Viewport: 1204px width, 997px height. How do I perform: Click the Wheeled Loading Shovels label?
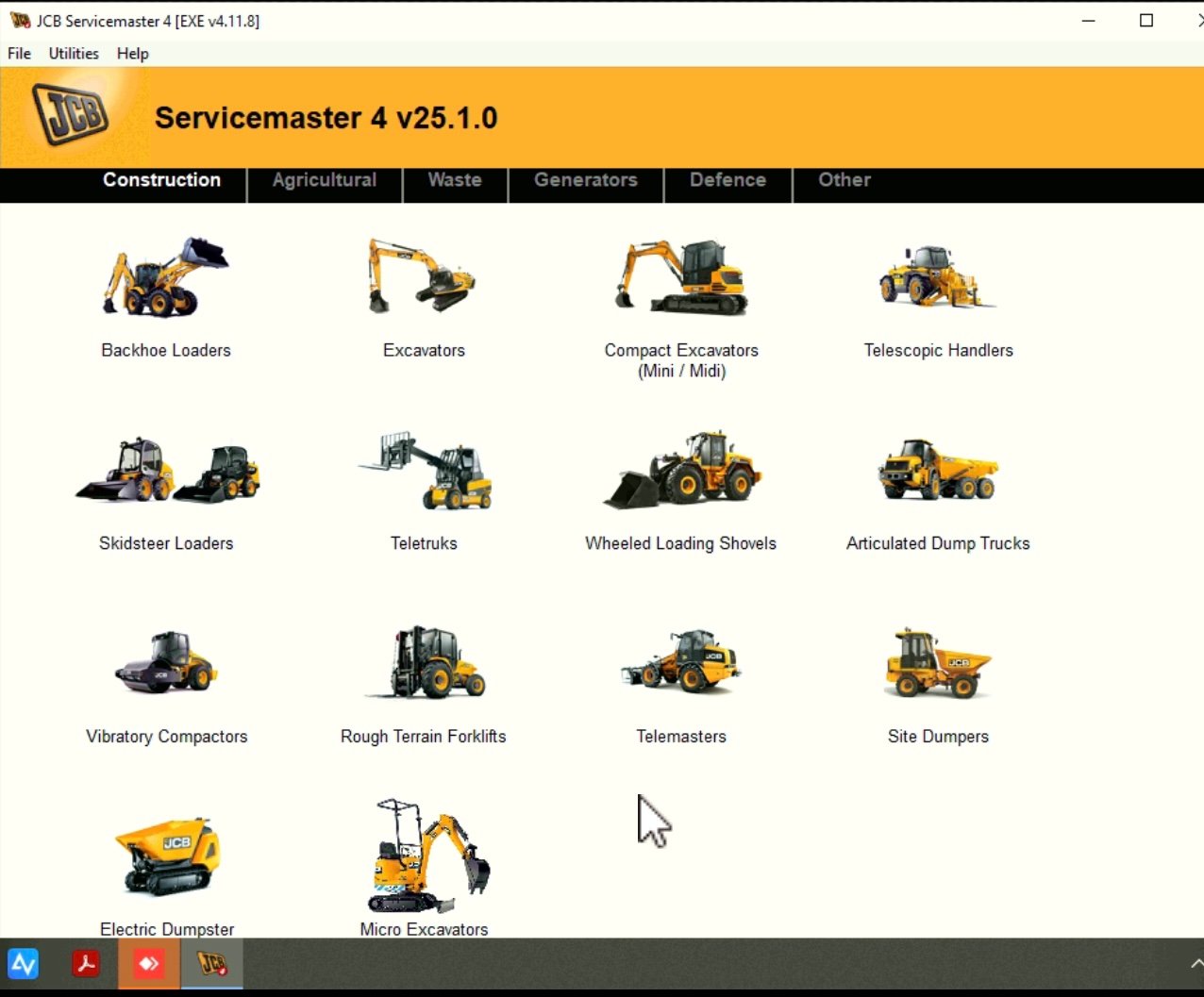coord(680,543)
